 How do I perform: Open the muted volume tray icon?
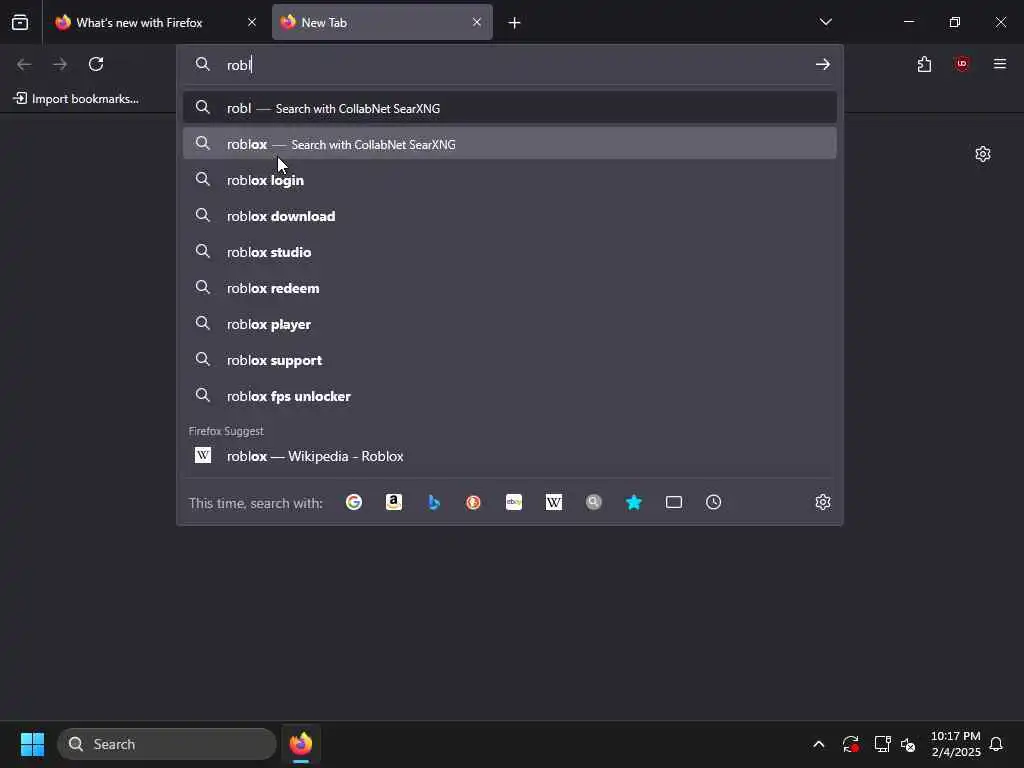908,744
